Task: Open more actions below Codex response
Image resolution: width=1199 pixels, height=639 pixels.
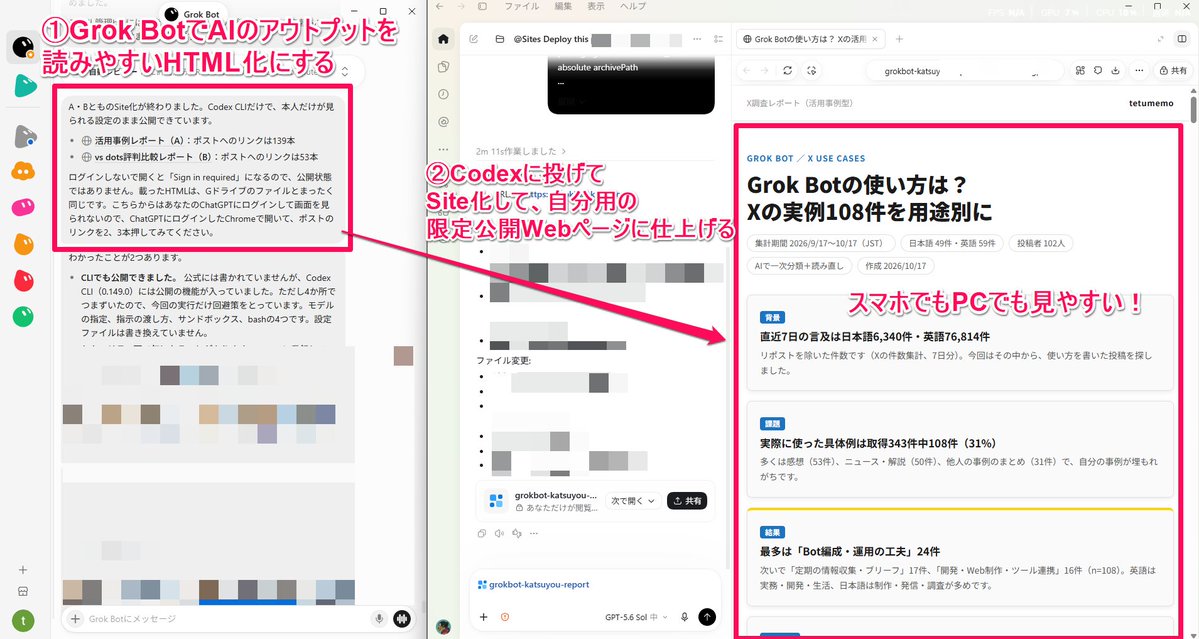Action: [x=535, y=534]
